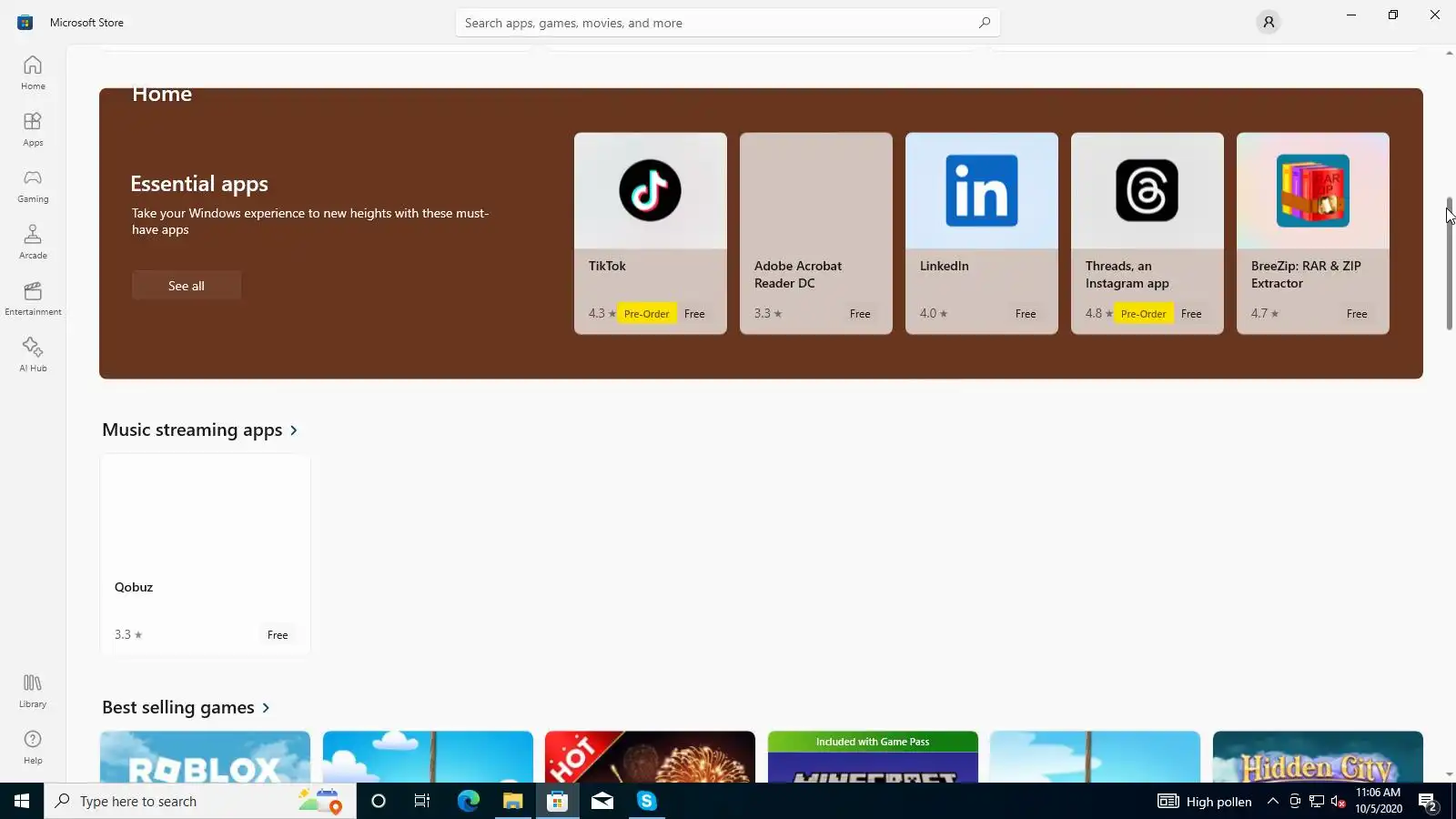Click the Windows taskbar search box
Image resolution: width=1456 pixels, height=819 pixels.
point(200,801)
